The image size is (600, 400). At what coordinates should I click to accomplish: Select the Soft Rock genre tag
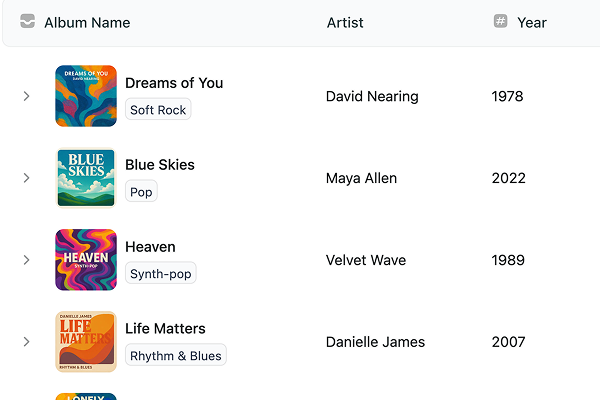point(158,110)
